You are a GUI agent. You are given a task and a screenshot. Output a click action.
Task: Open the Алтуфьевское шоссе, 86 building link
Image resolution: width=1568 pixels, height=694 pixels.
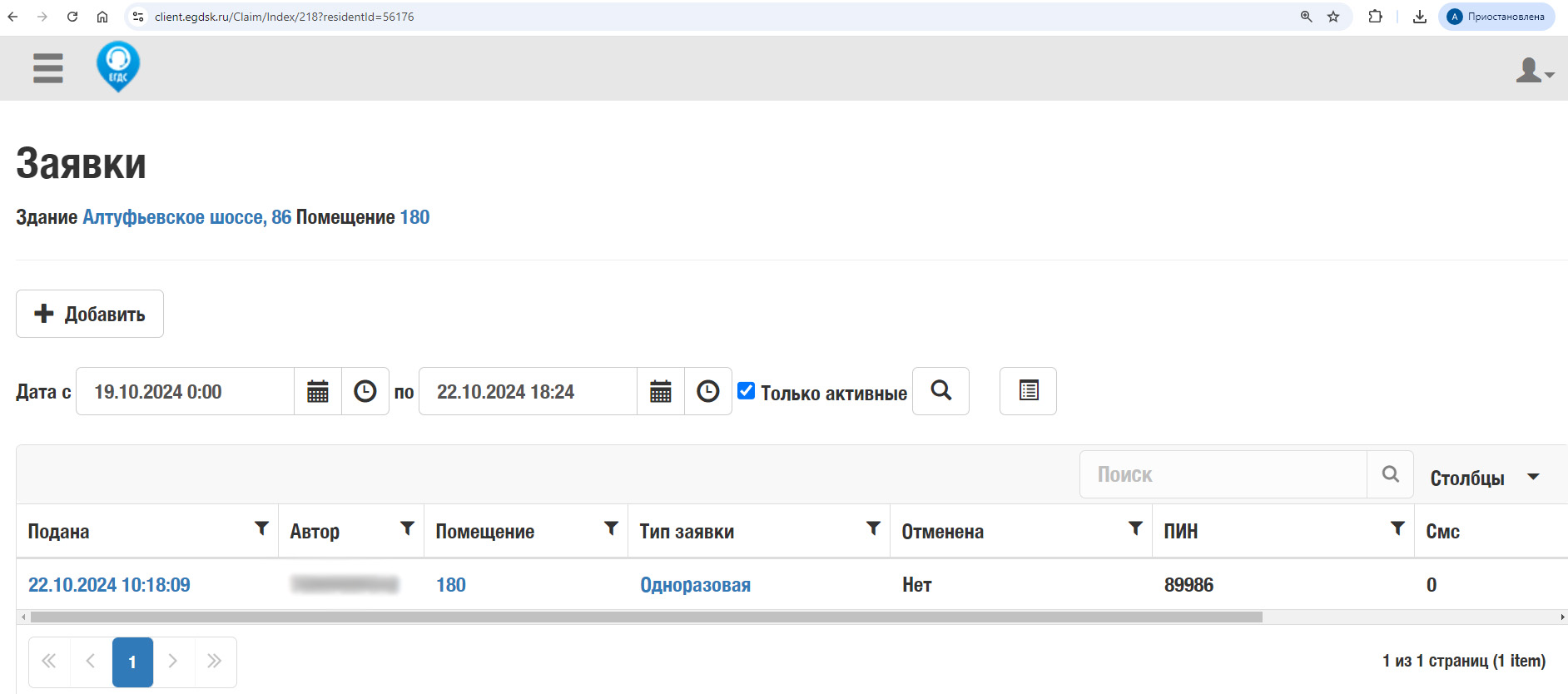(x=186, y=217)
